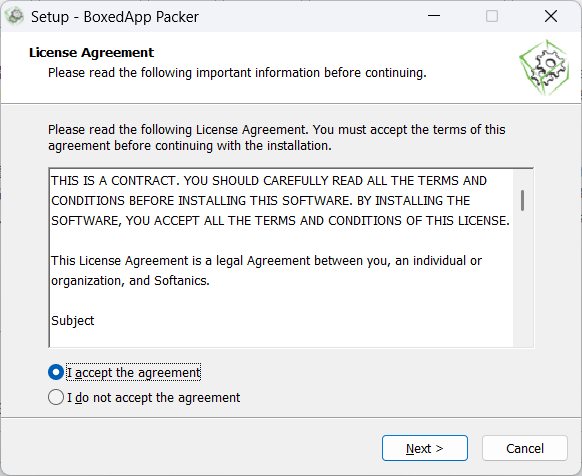The width and height of the screenshot is (582, 476).
Task: Close the BoxedApp Packer setup window
Action: coord(551,16)
